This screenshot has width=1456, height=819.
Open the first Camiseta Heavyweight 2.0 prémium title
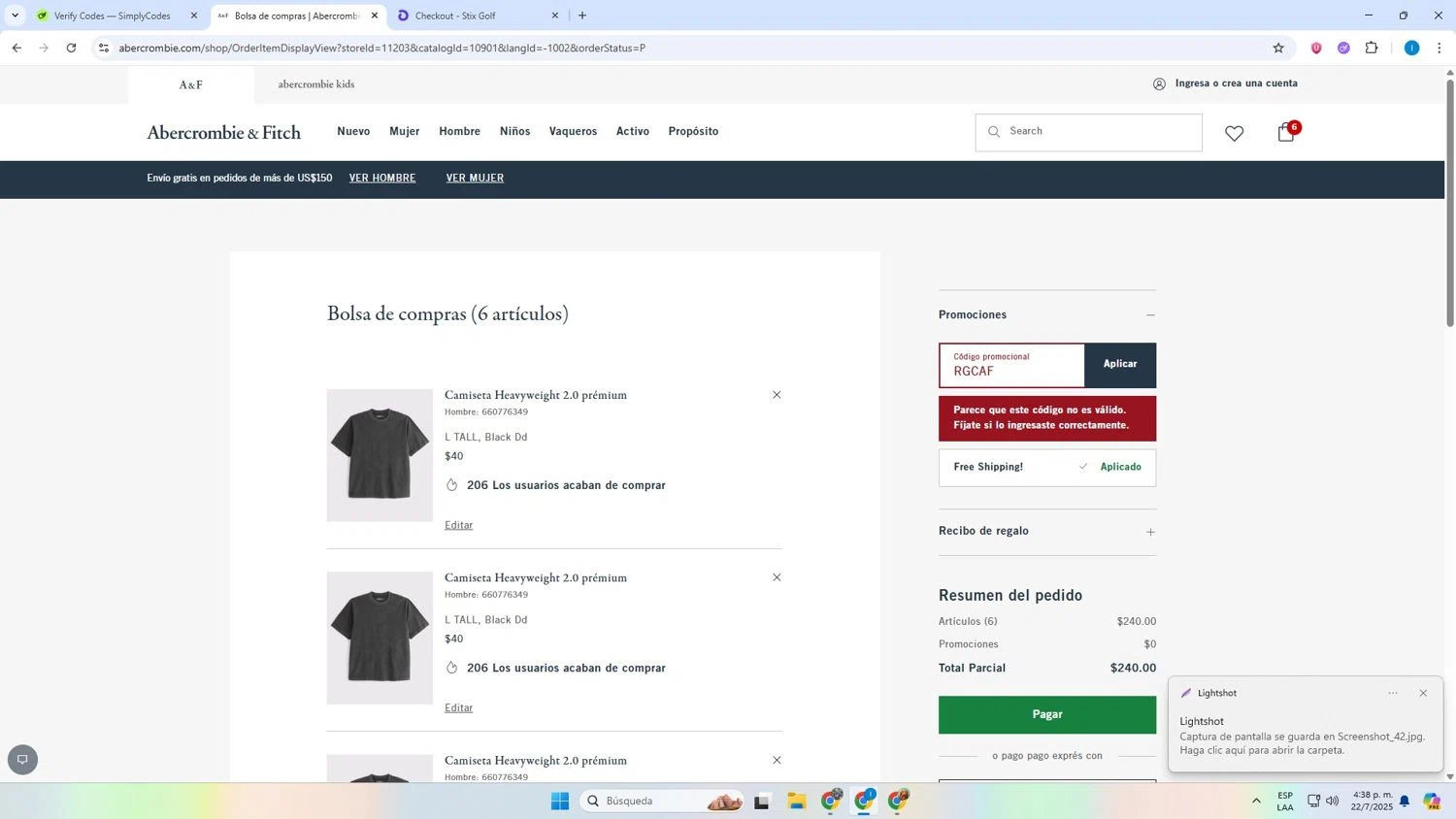tap(536, 395)
